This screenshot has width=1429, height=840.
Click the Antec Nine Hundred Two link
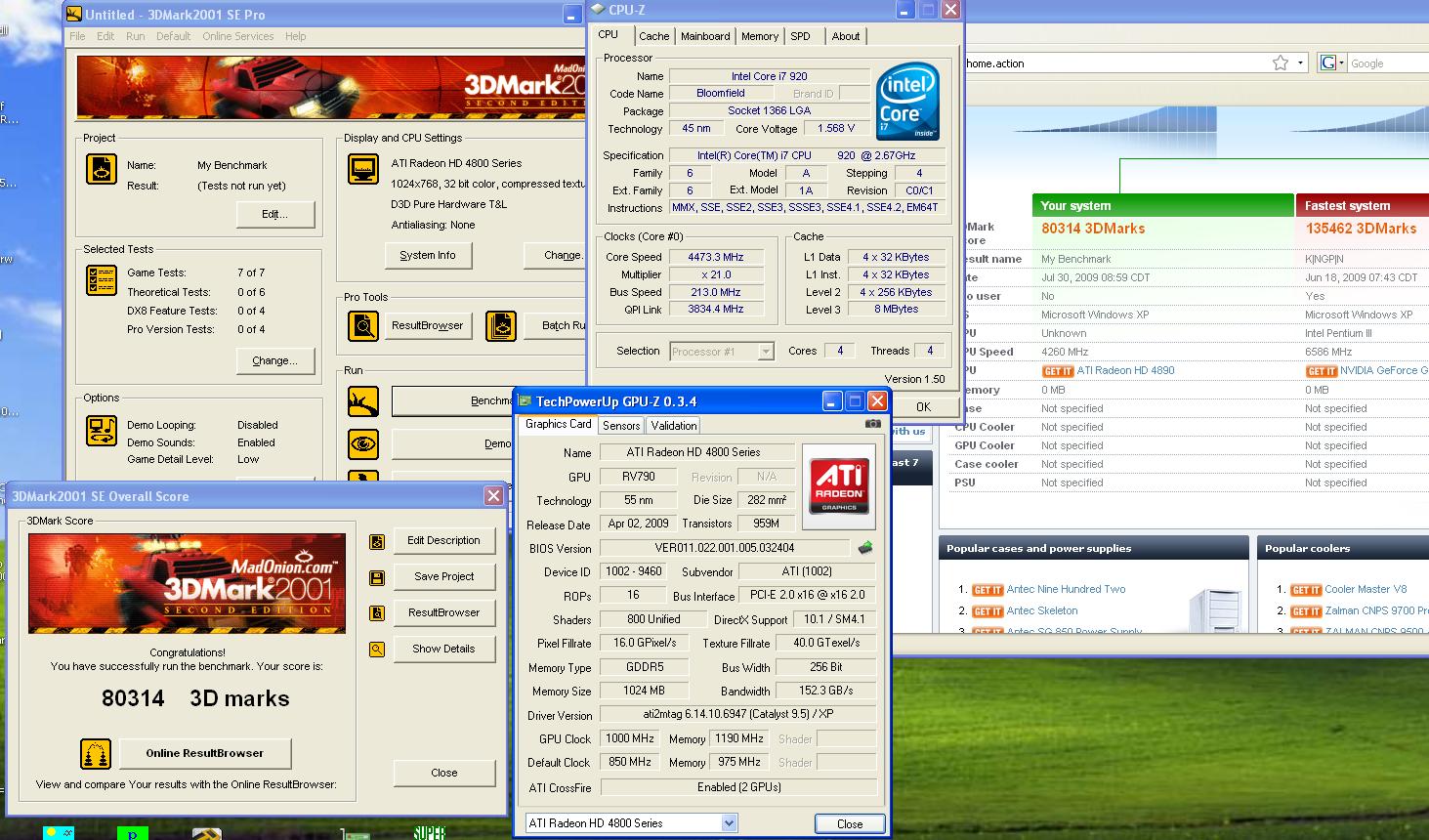tap(1066, 590)
